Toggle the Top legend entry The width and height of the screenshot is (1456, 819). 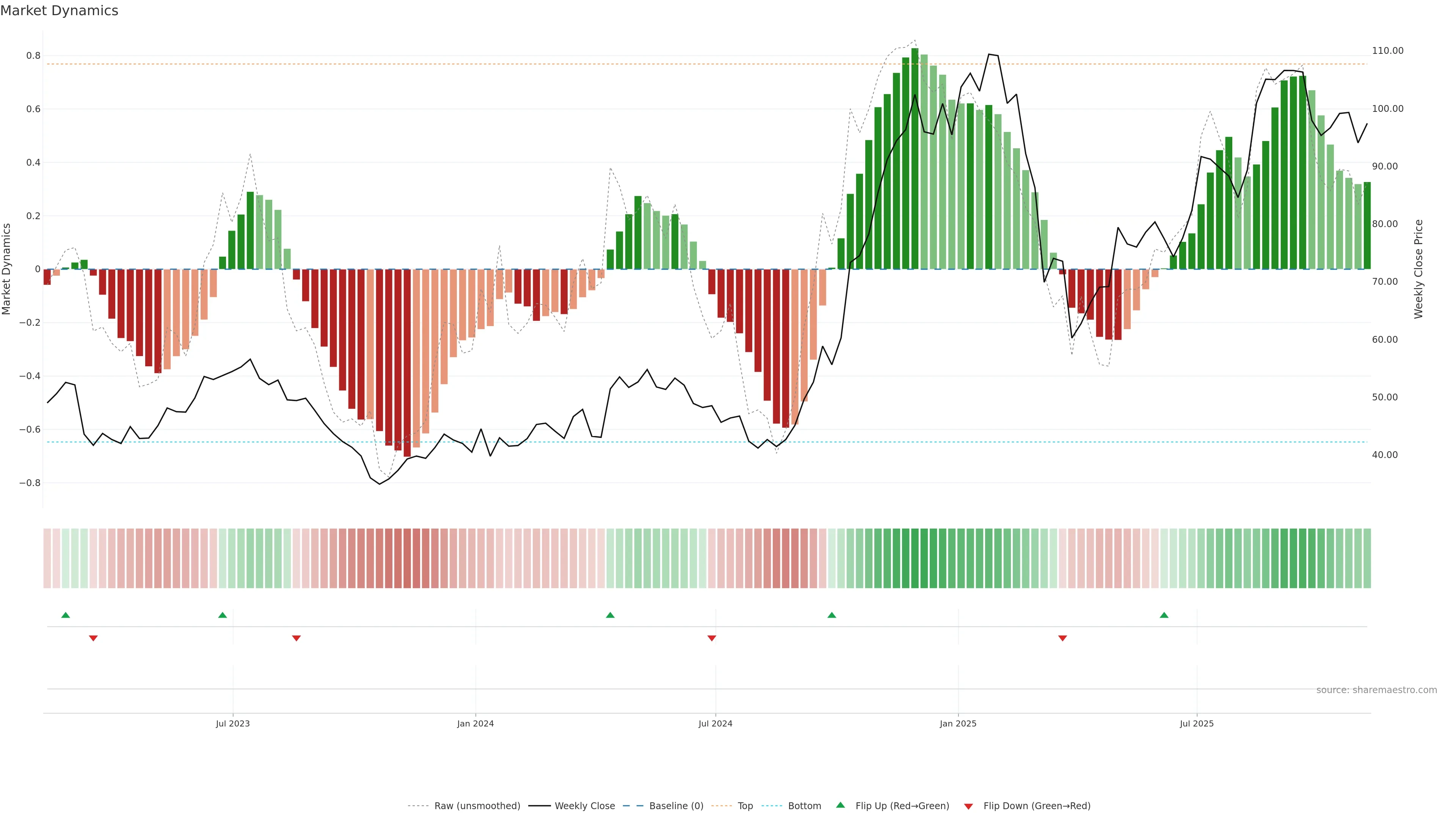coord(745,806)
